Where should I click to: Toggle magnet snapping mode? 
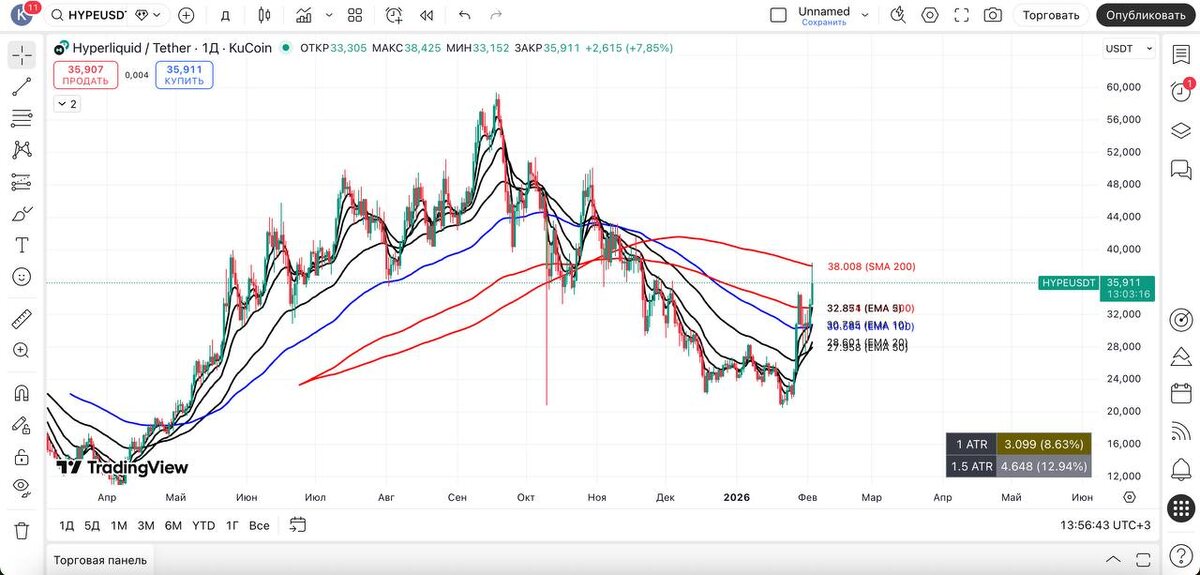pyautogui.click(x=22, y=394)
